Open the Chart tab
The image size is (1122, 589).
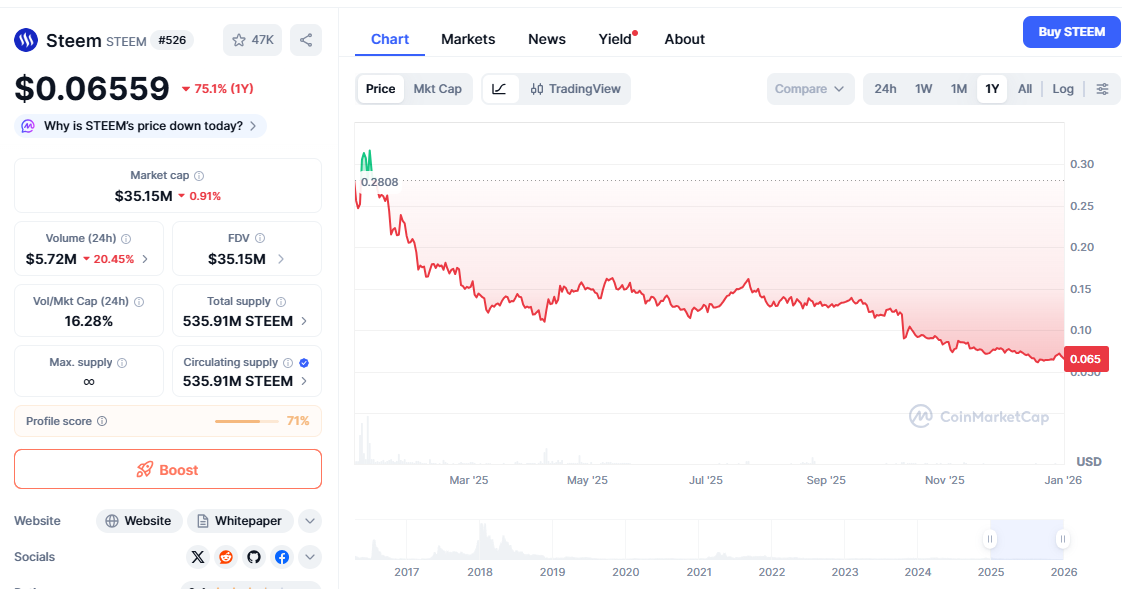click(x=390, y=39)
